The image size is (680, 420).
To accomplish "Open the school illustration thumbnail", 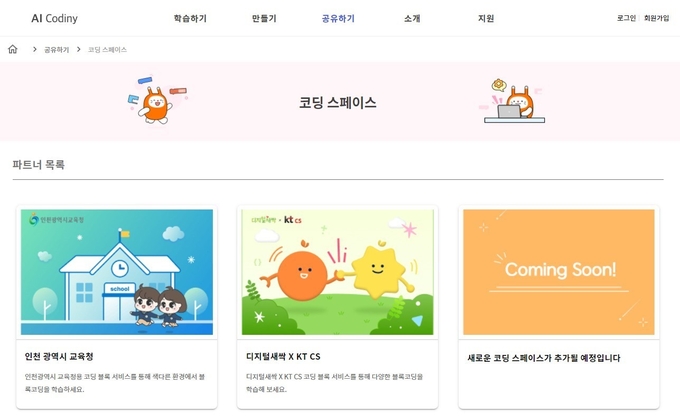I will [117, 272].
